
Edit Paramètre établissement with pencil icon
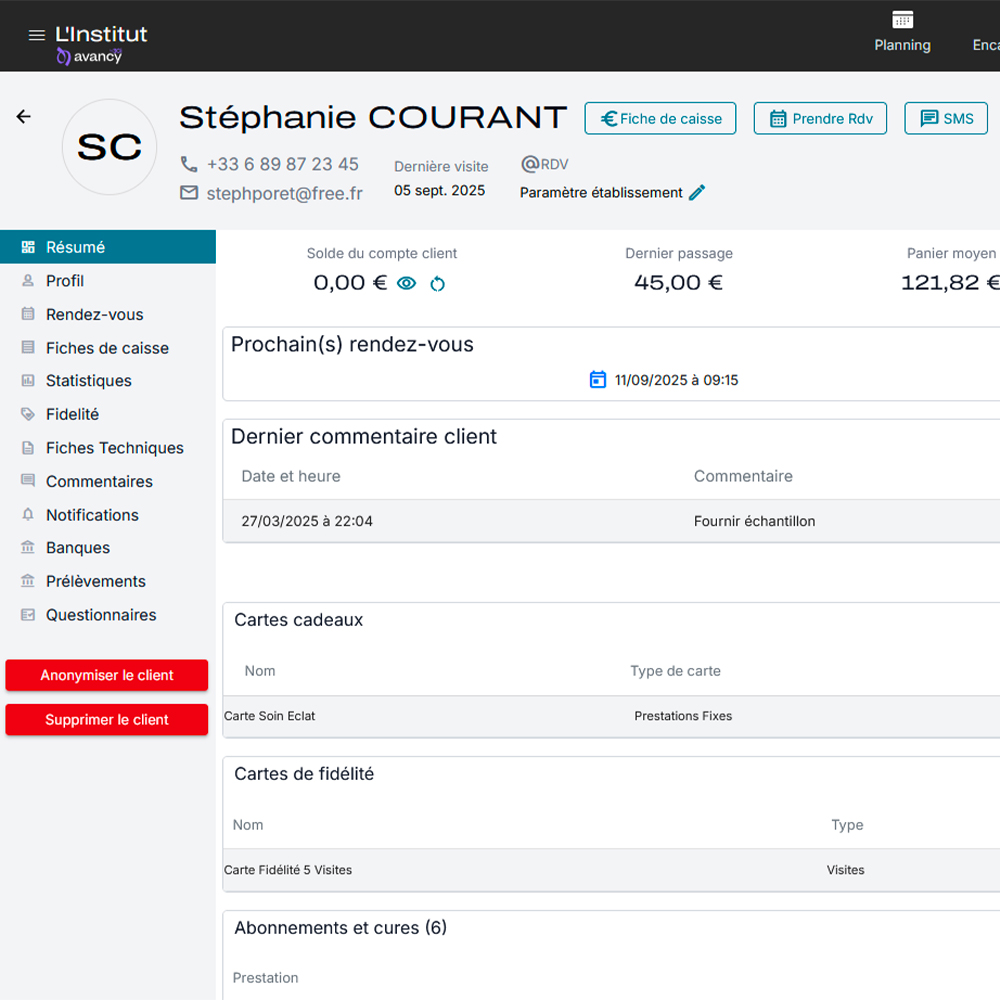tap(697, 193)
